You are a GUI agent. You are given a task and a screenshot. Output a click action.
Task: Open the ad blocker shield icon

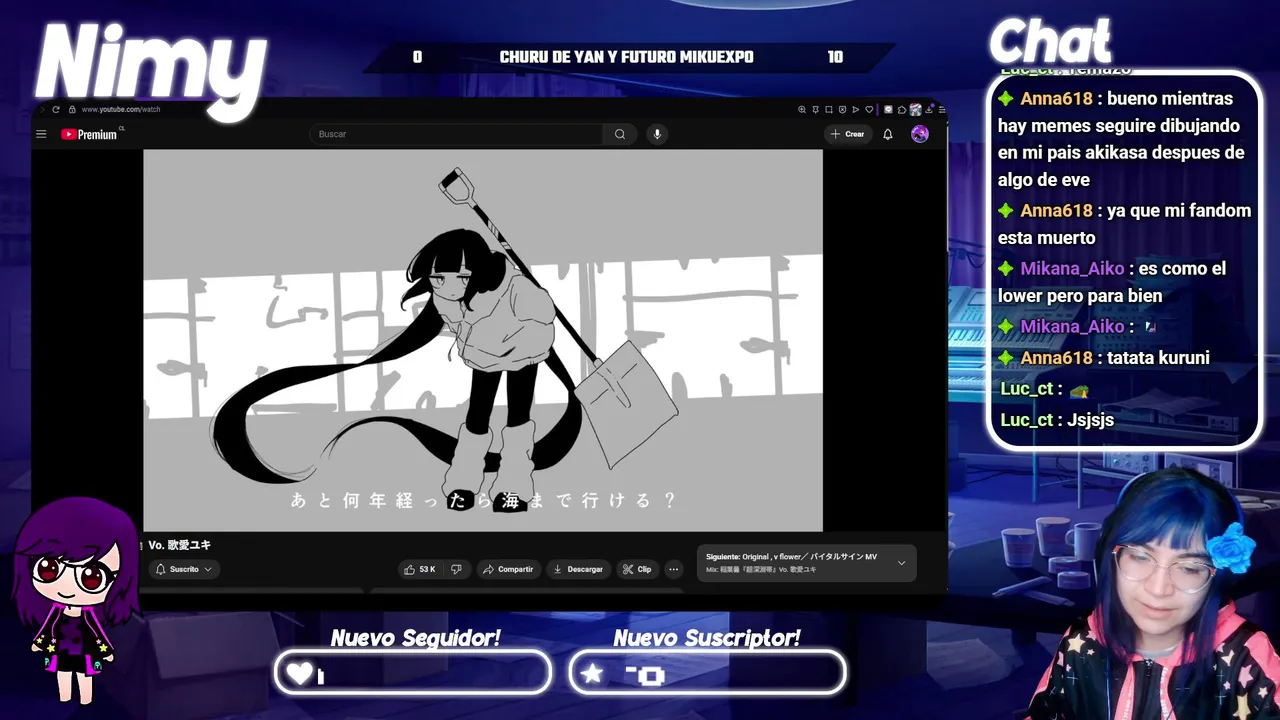pyautogui.click(x=842, y=109)
